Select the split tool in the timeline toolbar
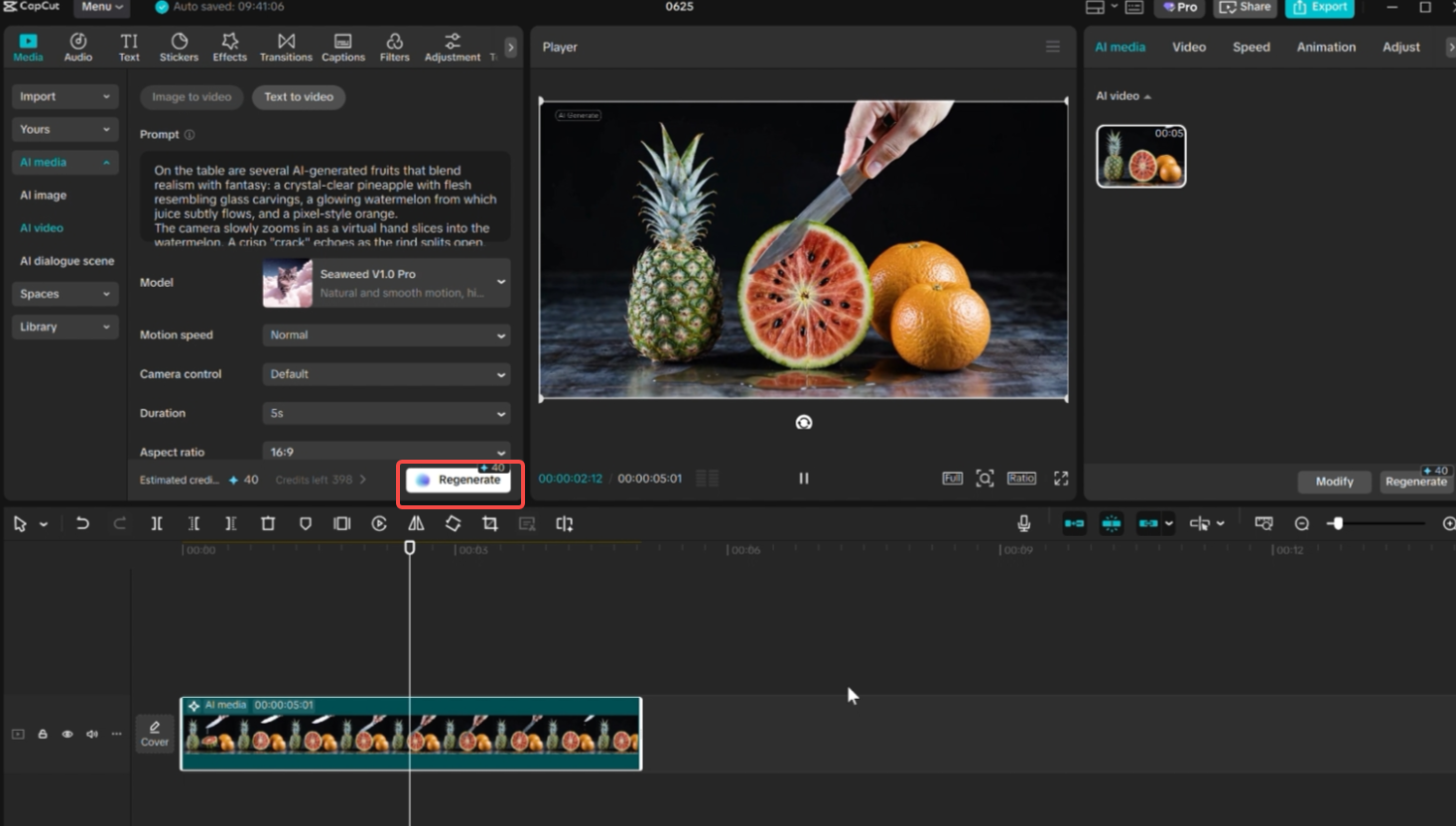Screen dimensions: 1456x826 pos(156,523)
